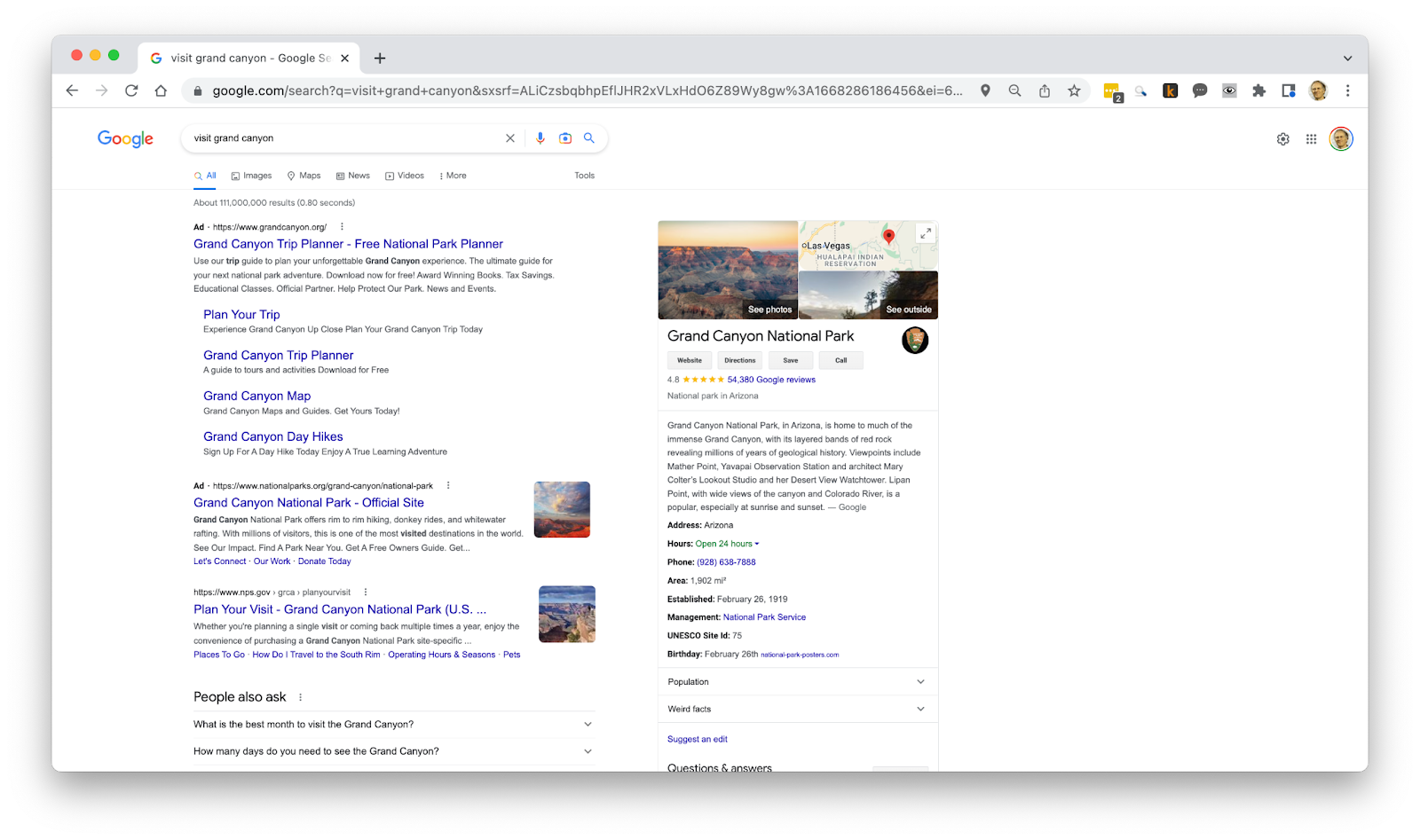
Task: Click the Directions button
Action: tap(740, 360)
